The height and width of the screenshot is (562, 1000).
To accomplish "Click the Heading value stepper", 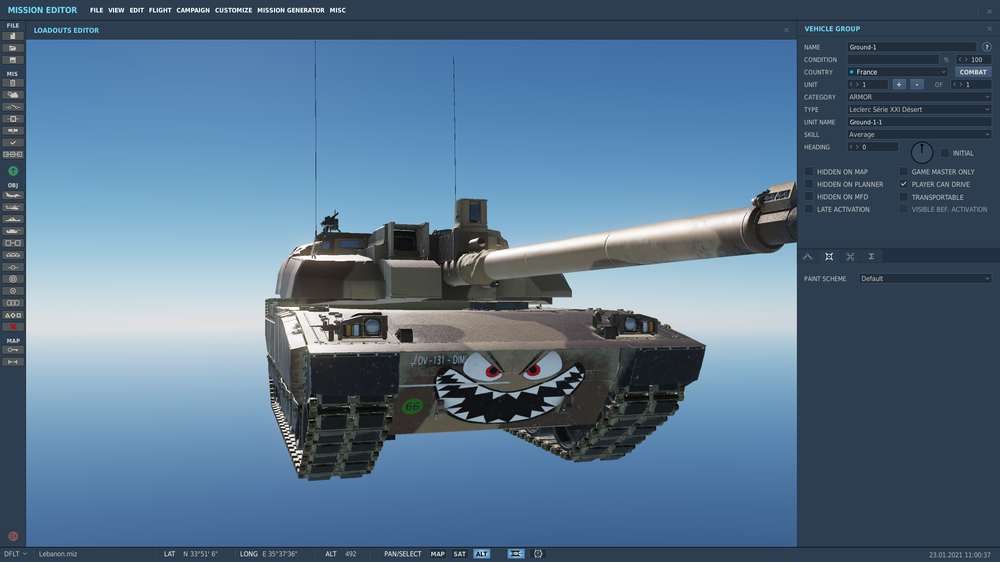I will pyautogui.click(x=872, y=147).
